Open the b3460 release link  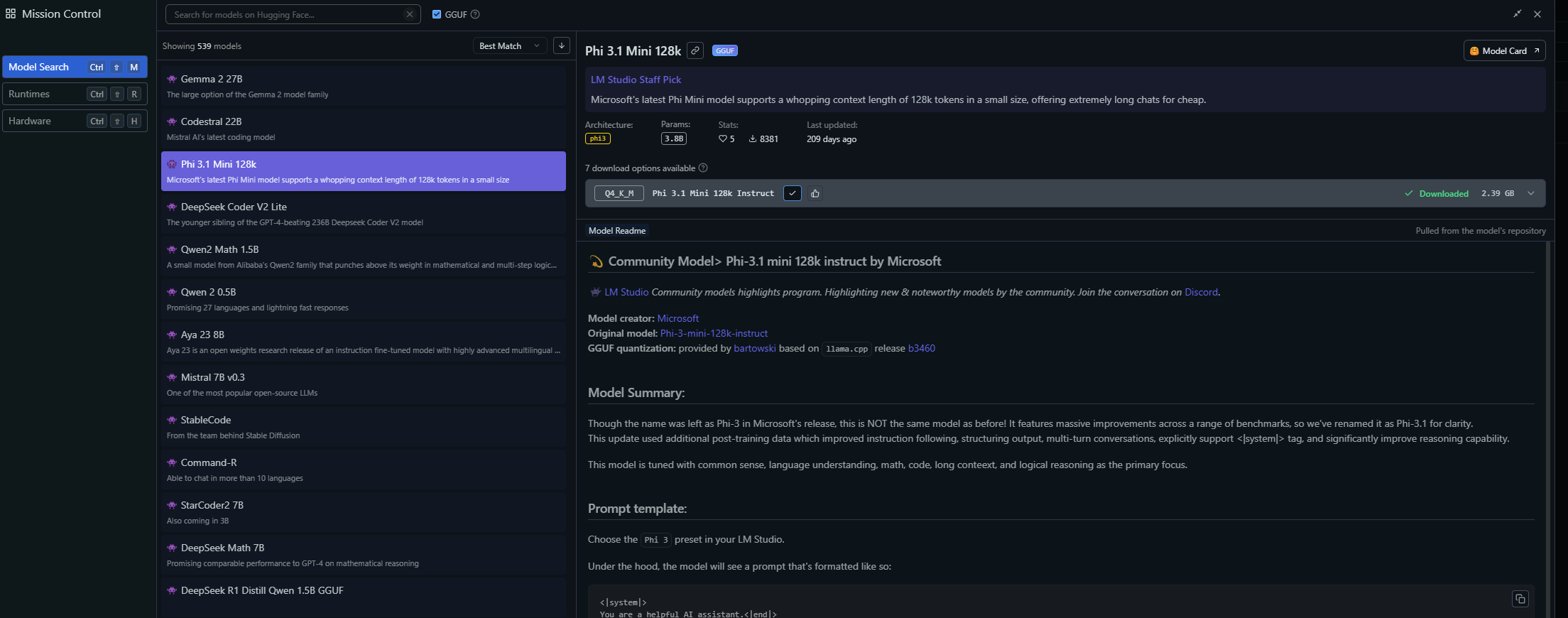point(922,348)
